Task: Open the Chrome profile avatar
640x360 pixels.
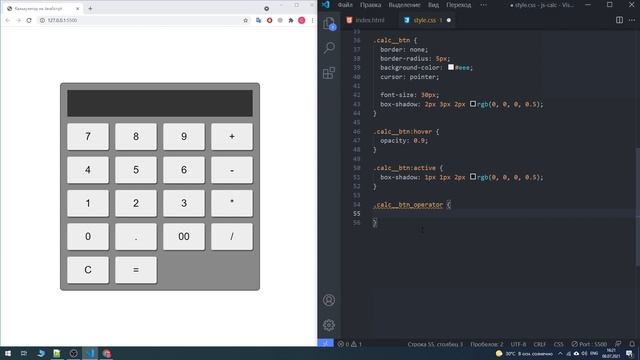Action: tap(302, 20)
